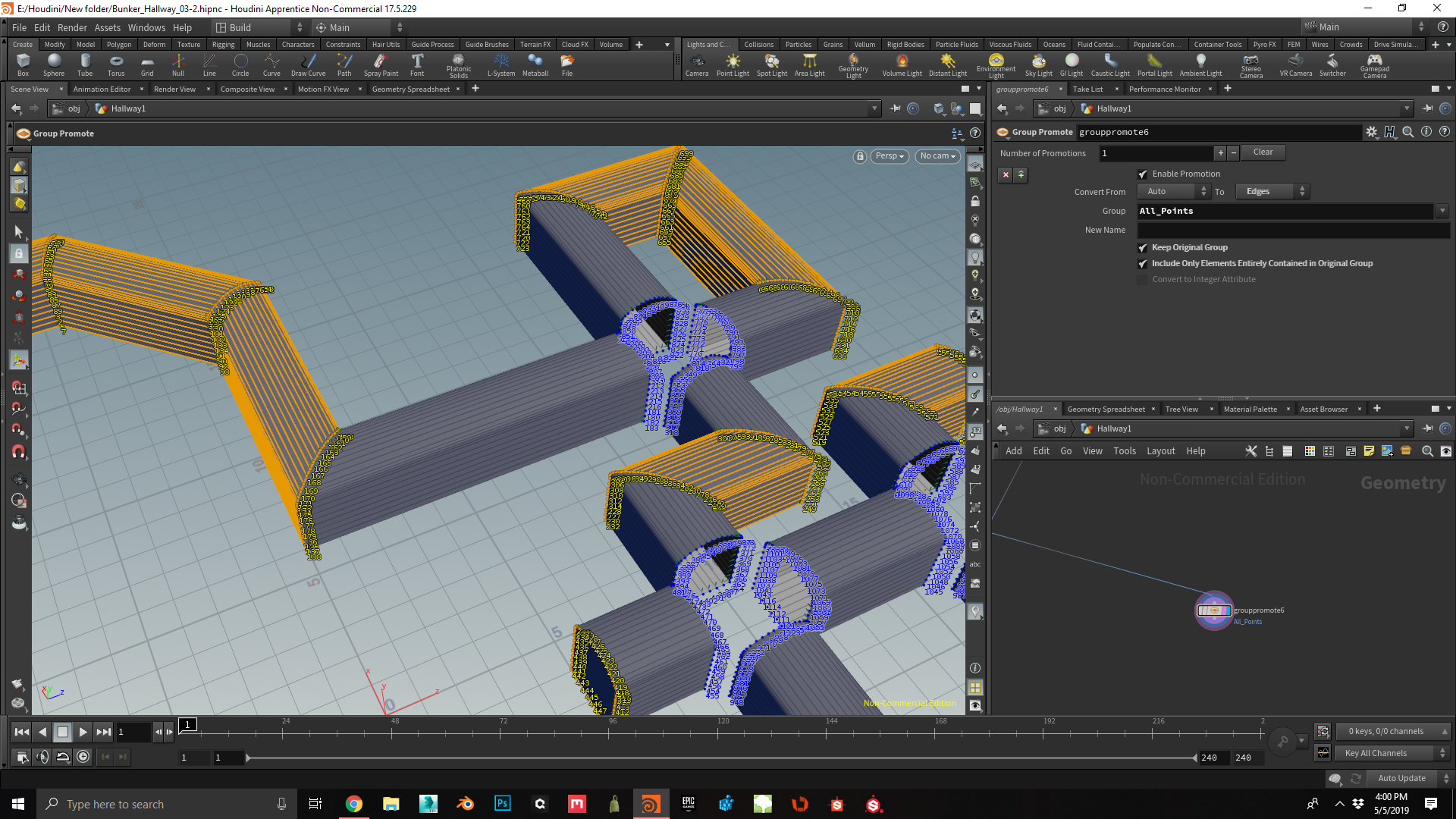
Task: Toggle real-time playback in the playbar
Action: tap(83, 756)
